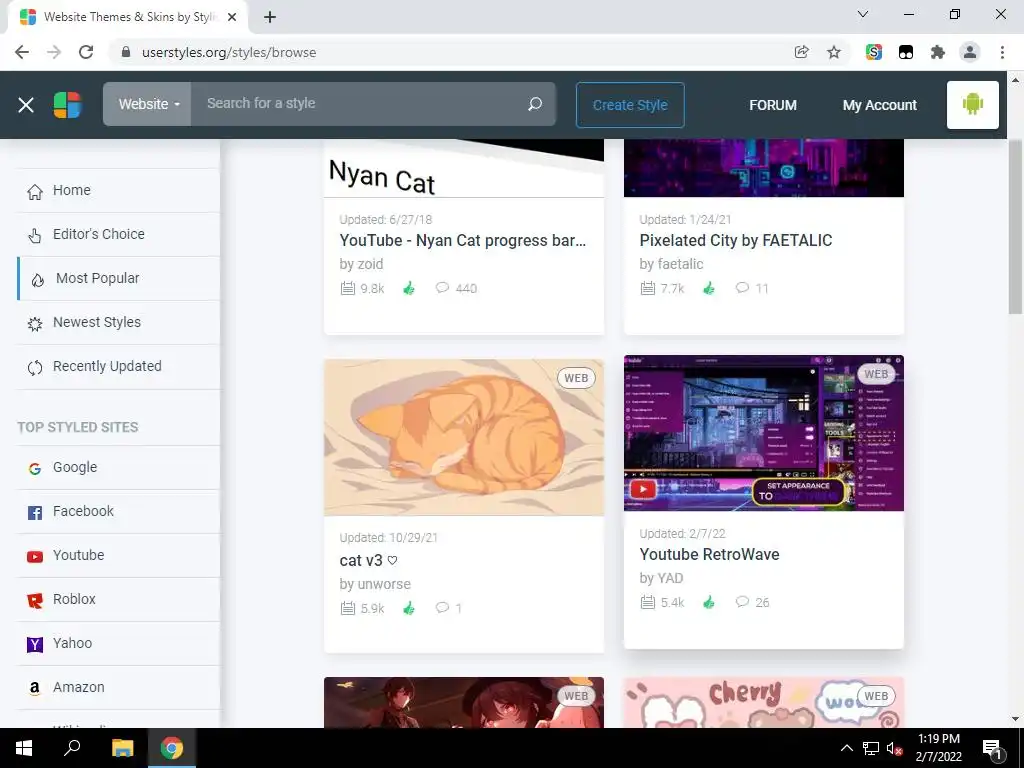Open taskbar search

pyautogui.click(x=72, y=748)
